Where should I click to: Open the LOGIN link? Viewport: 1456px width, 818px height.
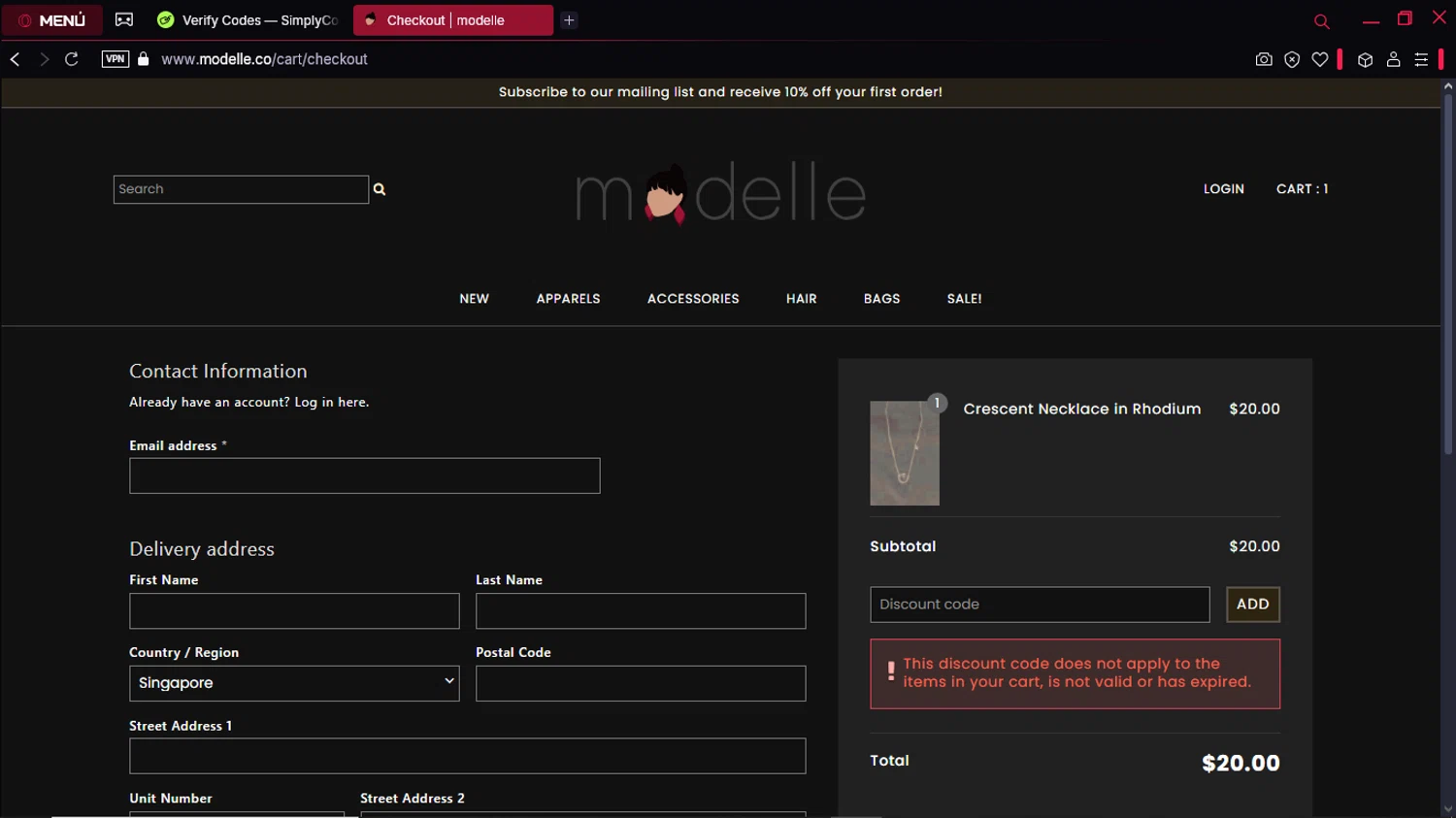coord(1223,189)
